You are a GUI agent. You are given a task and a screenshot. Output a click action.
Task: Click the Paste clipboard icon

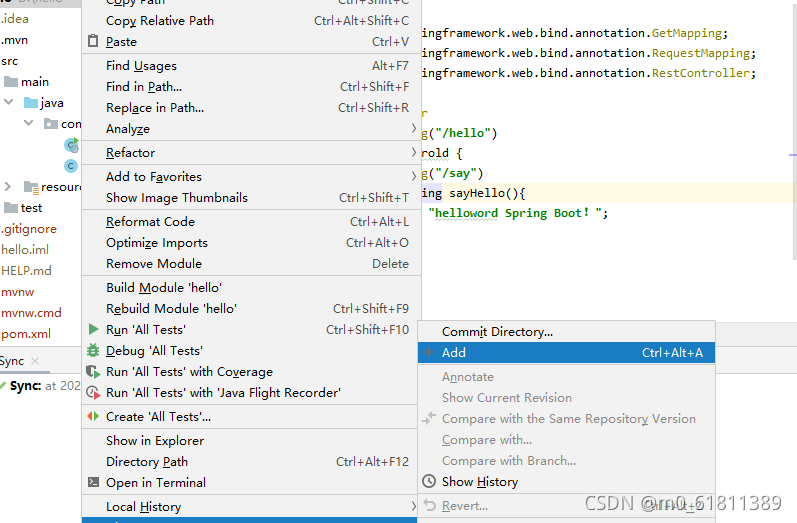[93, 41]
